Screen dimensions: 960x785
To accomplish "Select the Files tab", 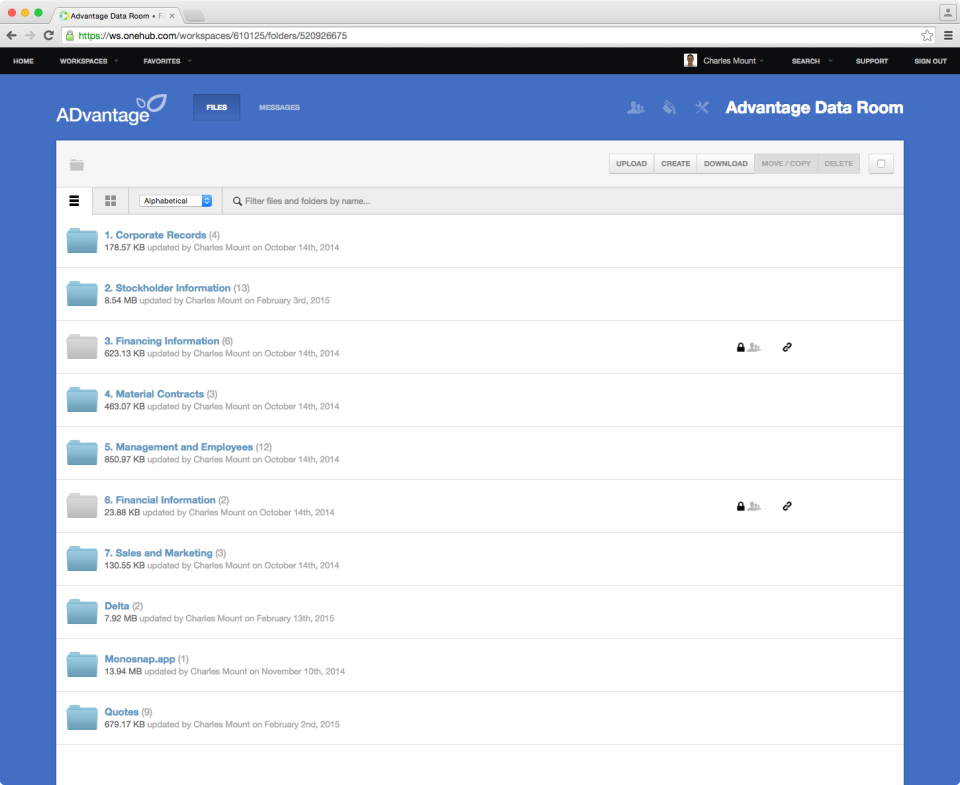I will coord(216,107).
